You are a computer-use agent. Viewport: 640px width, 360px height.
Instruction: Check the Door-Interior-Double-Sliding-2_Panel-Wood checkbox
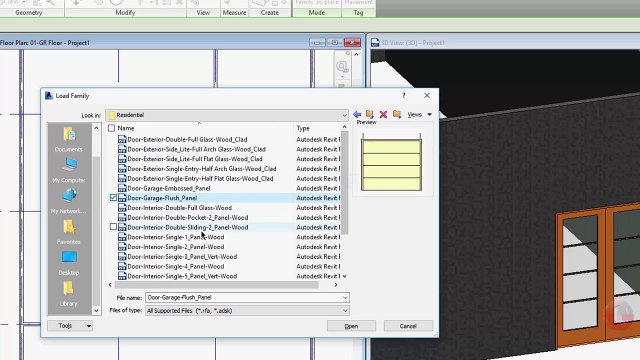click(x=113, y=227)
